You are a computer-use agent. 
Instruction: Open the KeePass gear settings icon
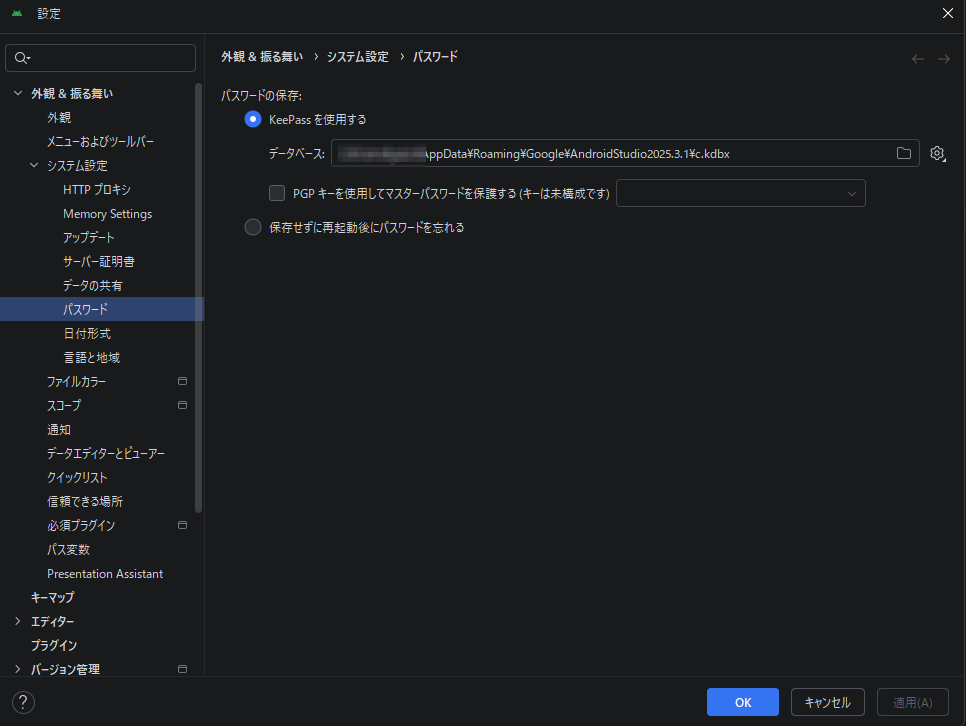pos(937,153)
